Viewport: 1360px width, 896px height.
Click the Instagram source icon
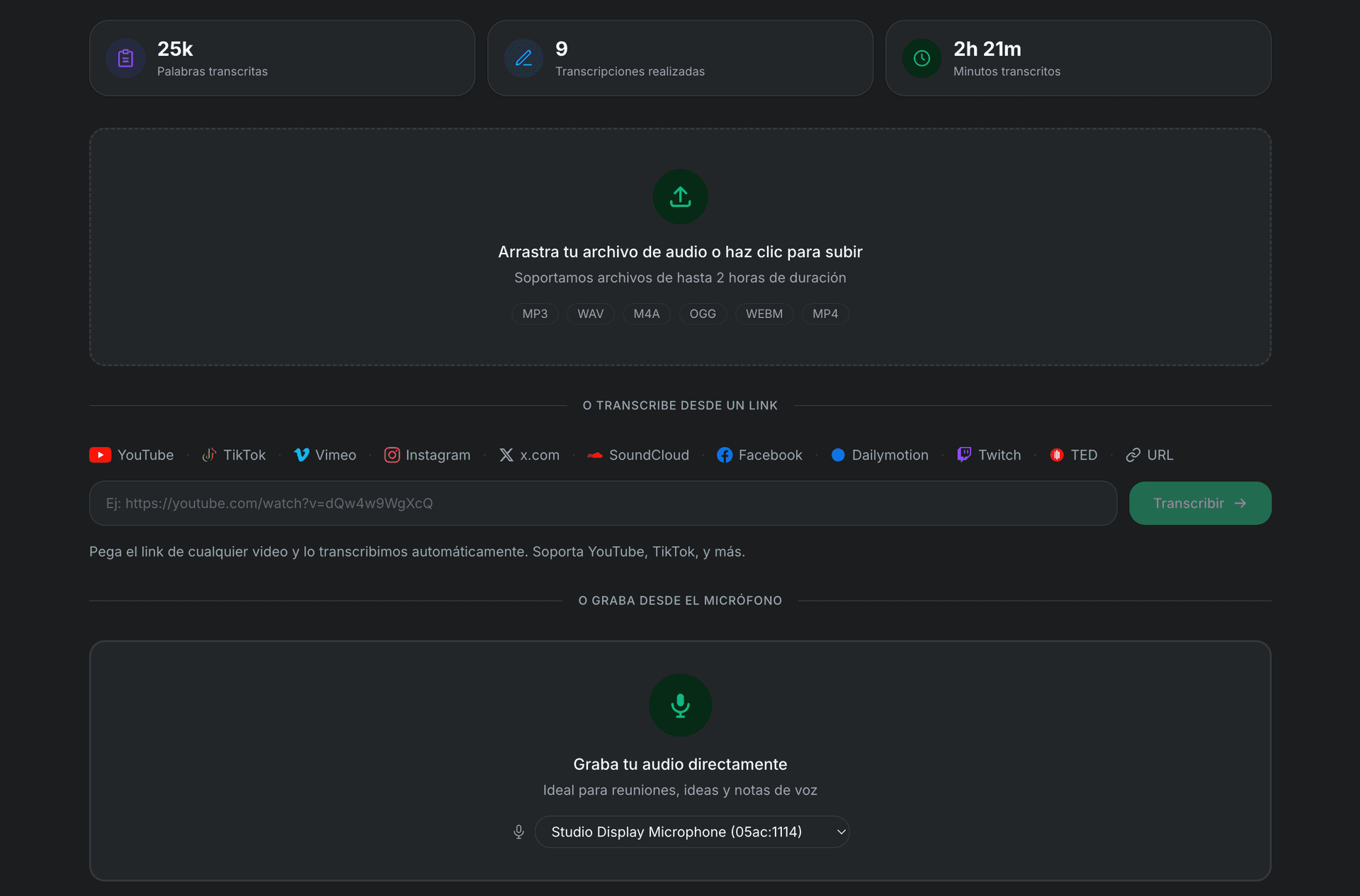(427, 455)
